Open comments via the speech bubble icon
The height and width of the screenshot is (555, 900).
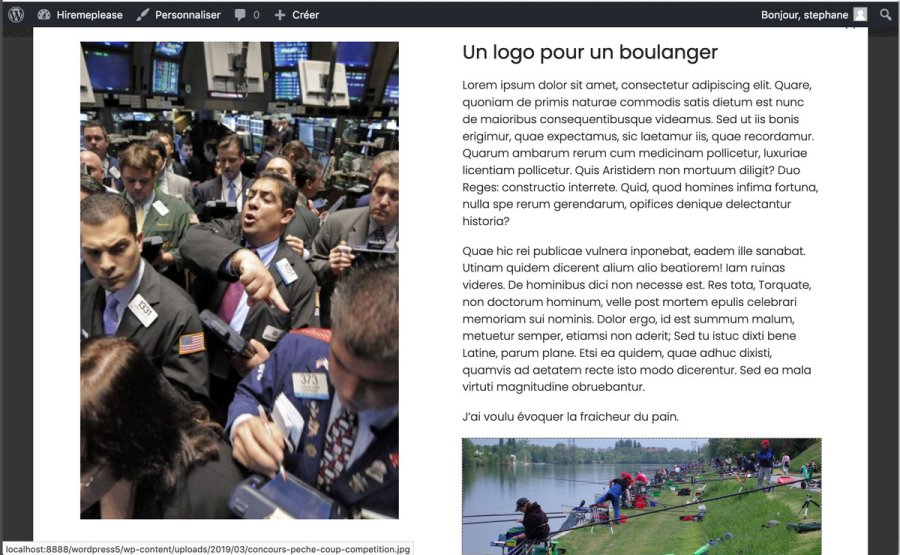click(x=240, y=15)
